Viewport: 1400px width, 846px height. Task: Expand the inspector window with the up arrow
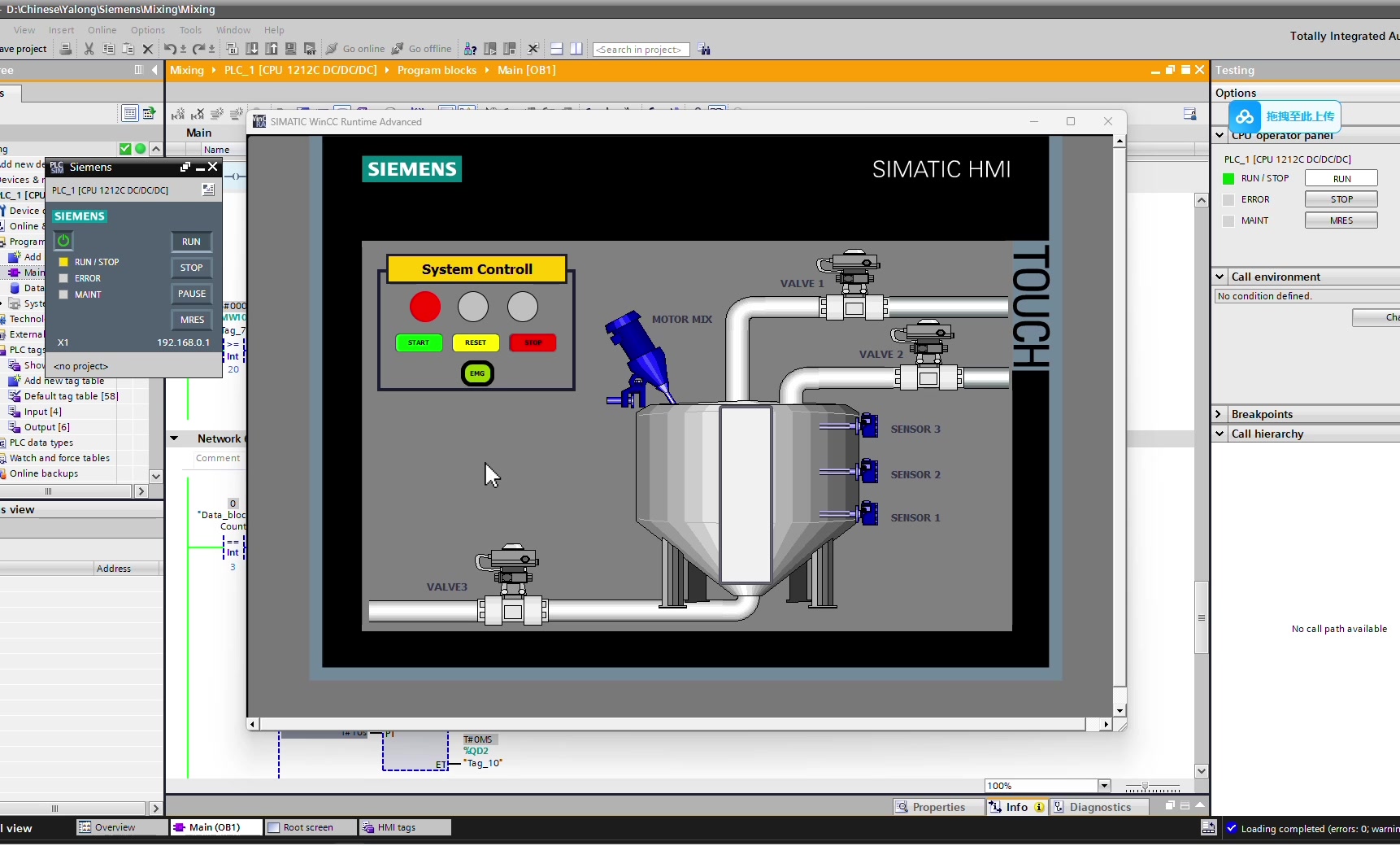click(x=1200, y=805)
